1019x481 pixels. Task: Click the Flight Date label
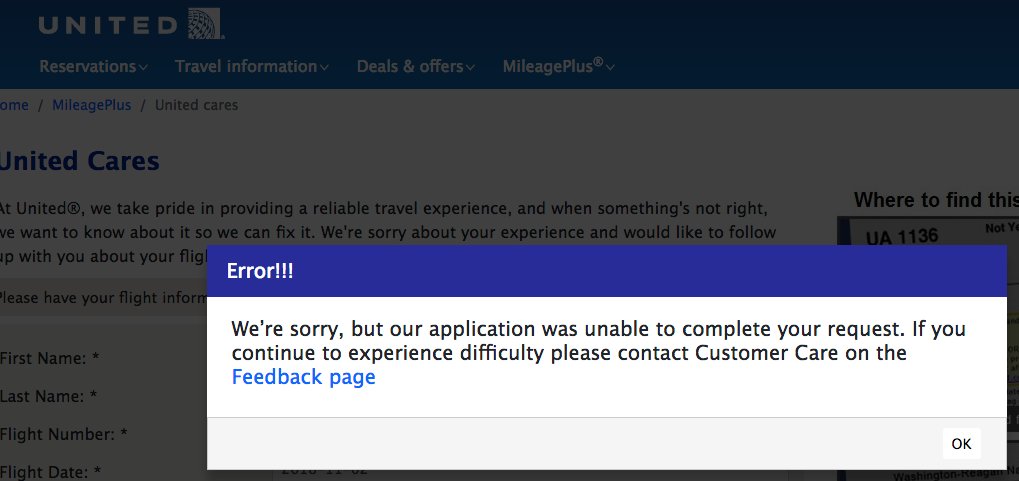pyautogui.click(x=51, y=471)
